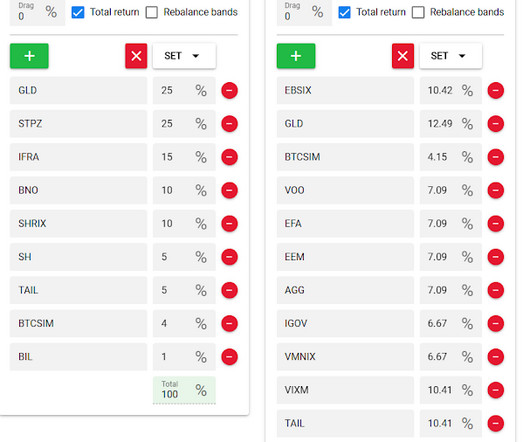Edit the IFRA ticker field
This screenshot has height=442, width=530.
pyautogui.click(x=78, y=157)
